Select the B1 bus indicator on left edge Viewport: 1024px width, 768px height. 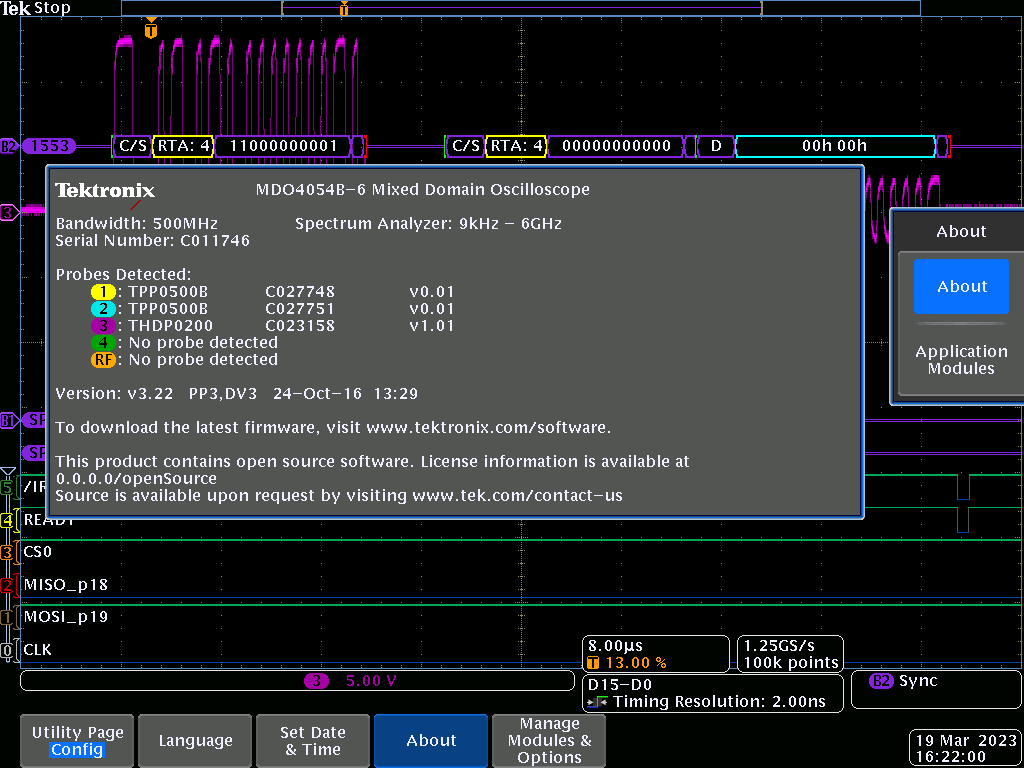tap(8, 421)
